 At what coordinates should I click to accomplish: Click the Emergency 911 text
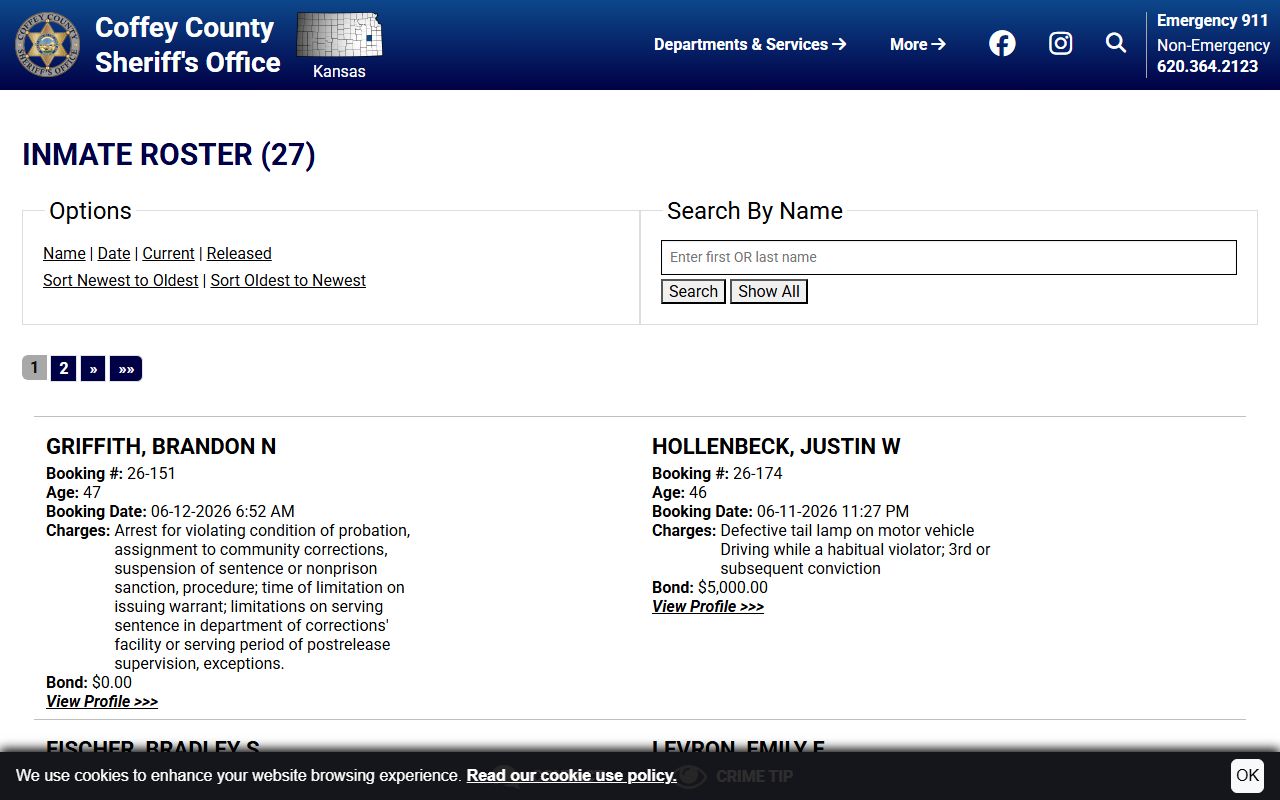1212,21
